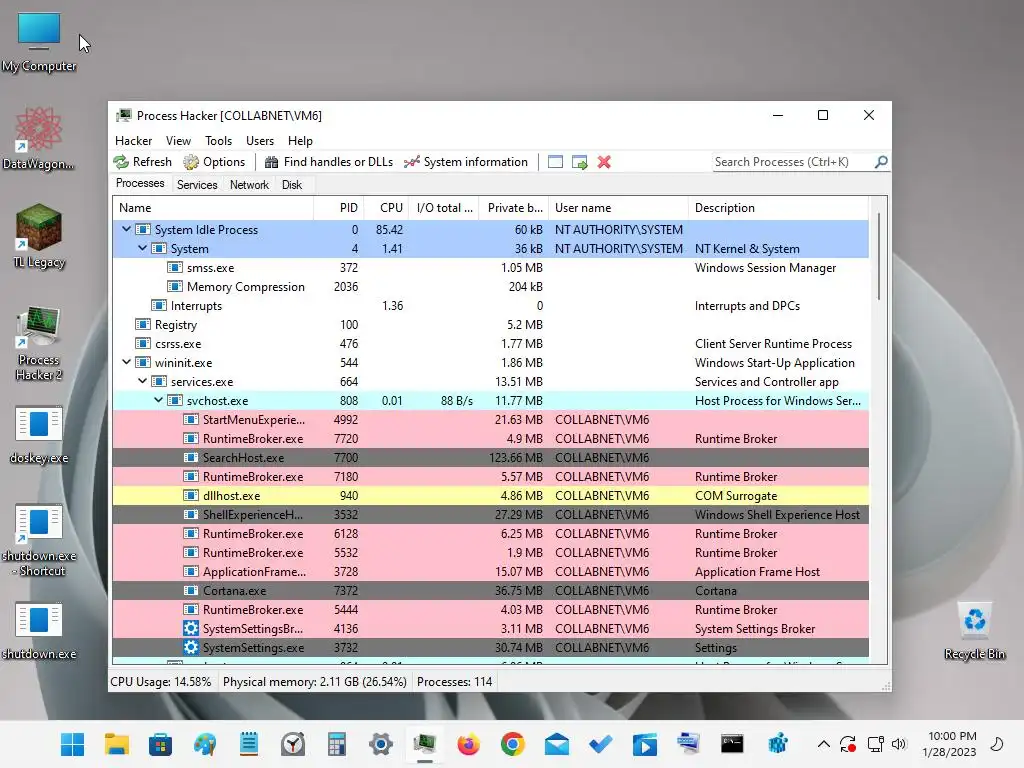Show hidden system tray icons chevron

tap(824, 744)
